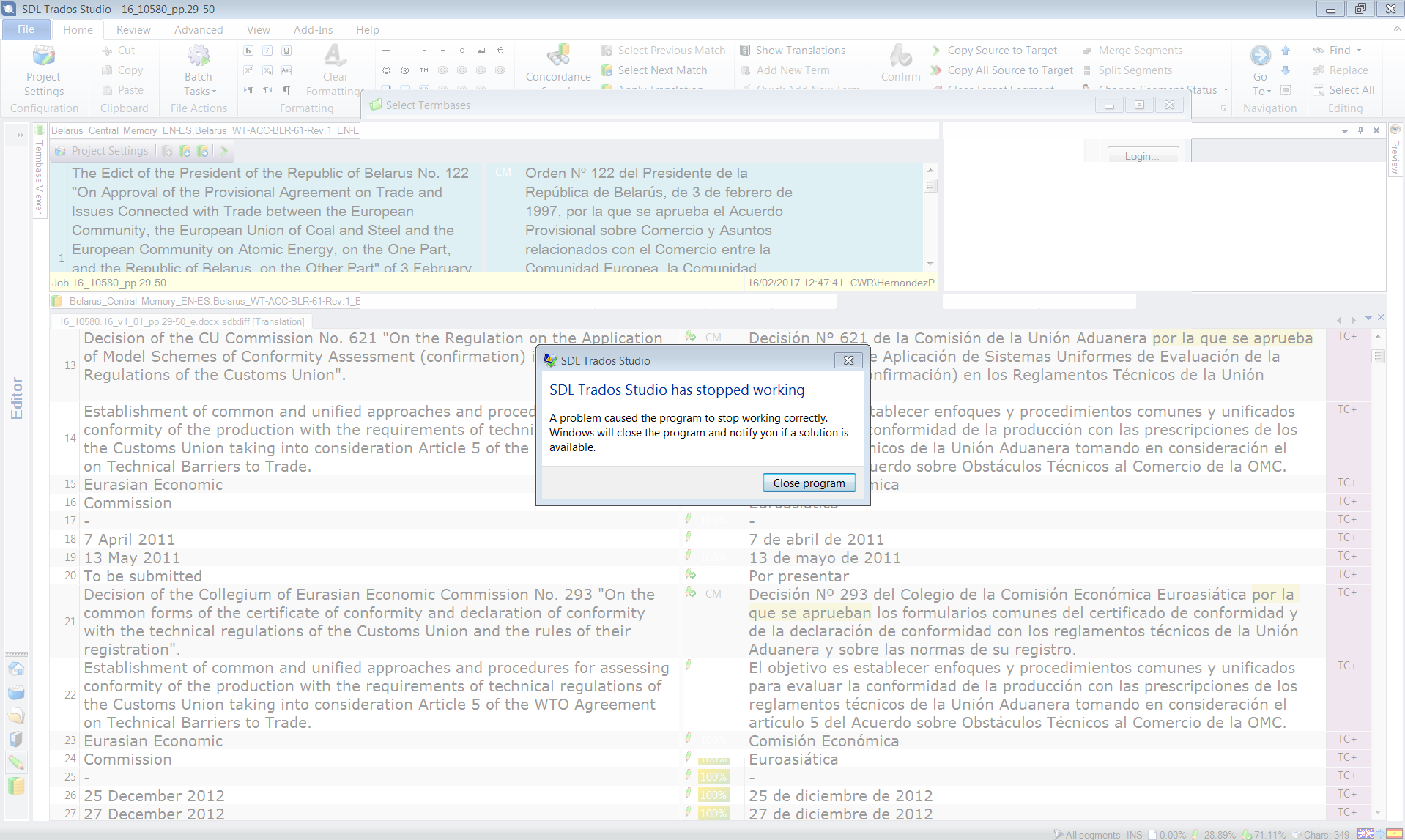
Task: Apply bold formatting
Action: click(248, 51)
